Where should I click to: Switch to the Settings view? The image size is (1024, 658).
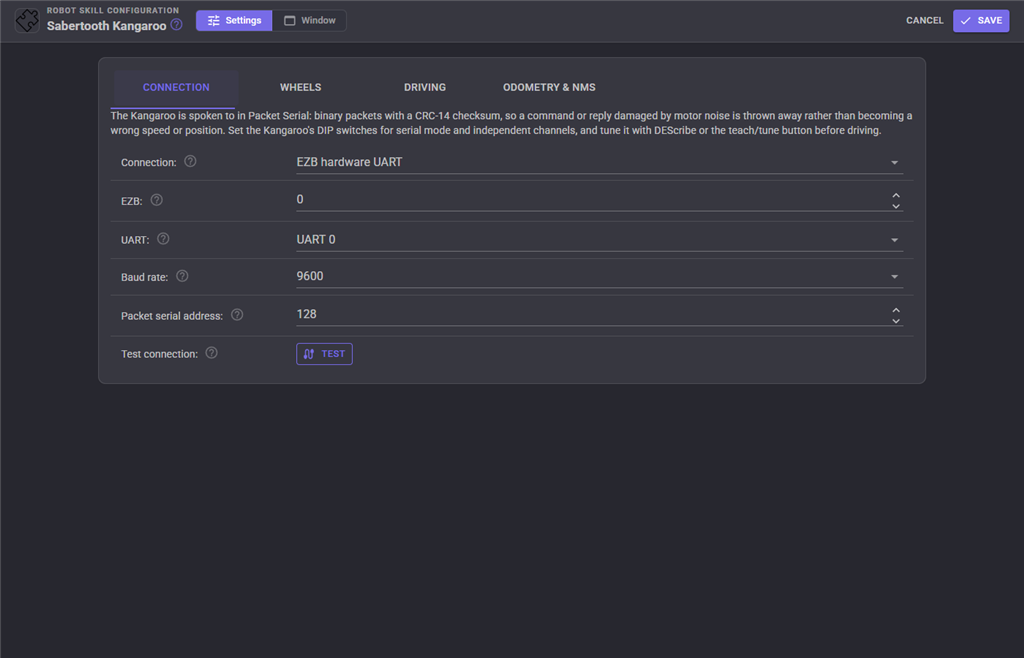pos(234,20)
